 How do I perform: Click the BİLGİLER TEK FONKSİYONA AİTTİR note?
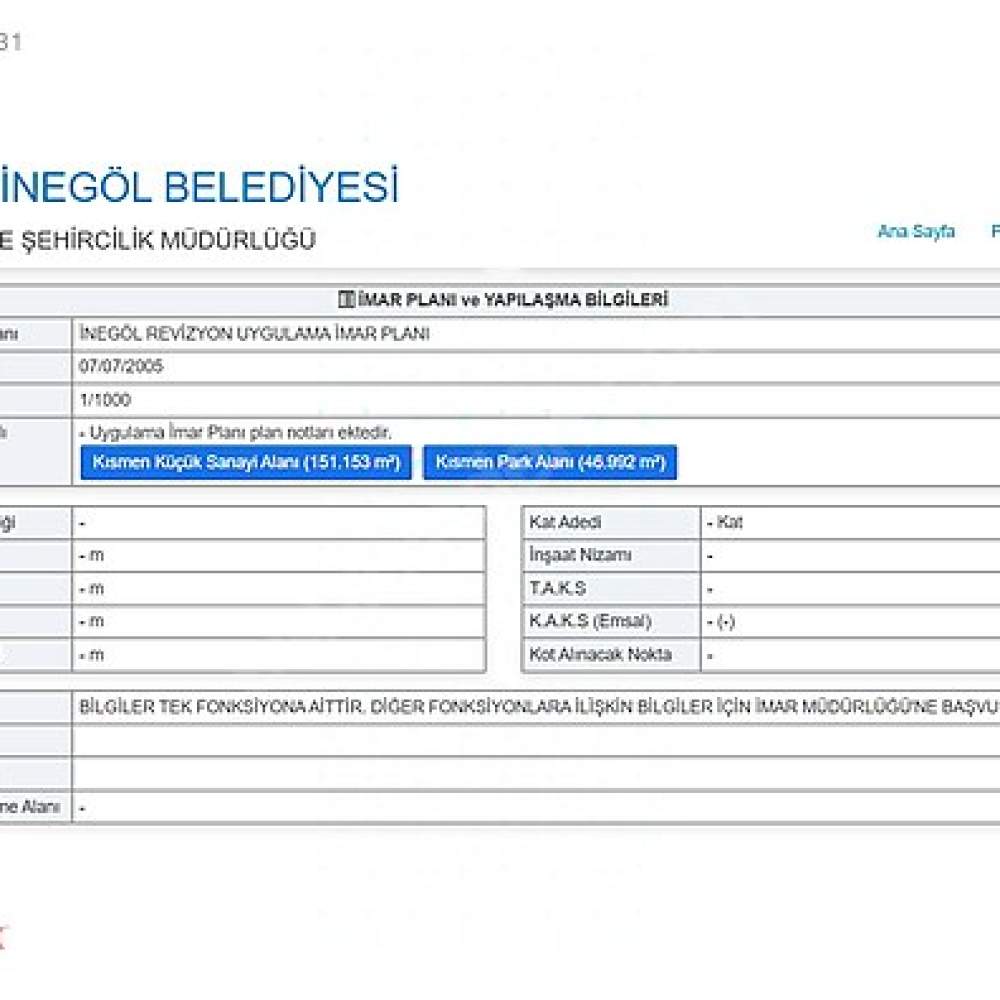pos(539,706)
